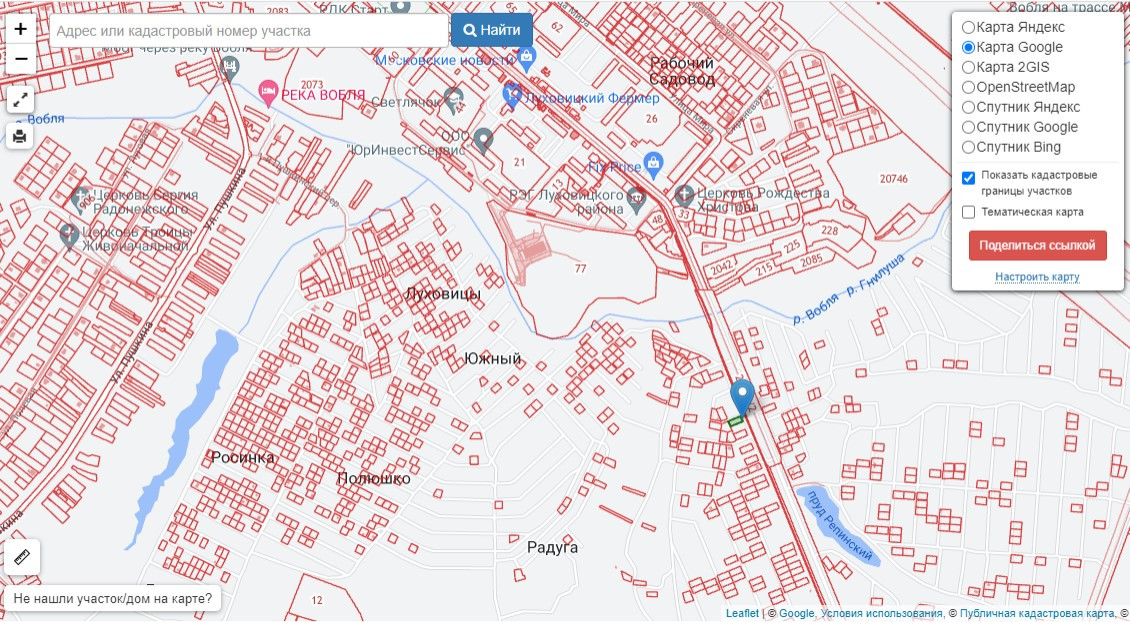Click the Росинка map label
Viewport: 1130px width, 622px height.
(x=243, y=457)
